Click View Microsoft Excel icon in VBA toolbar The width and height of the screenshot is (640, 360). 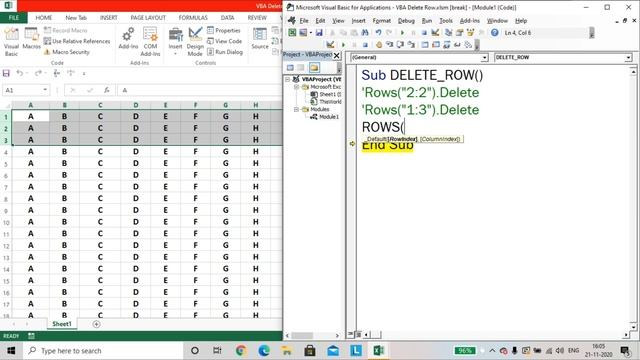292,33
